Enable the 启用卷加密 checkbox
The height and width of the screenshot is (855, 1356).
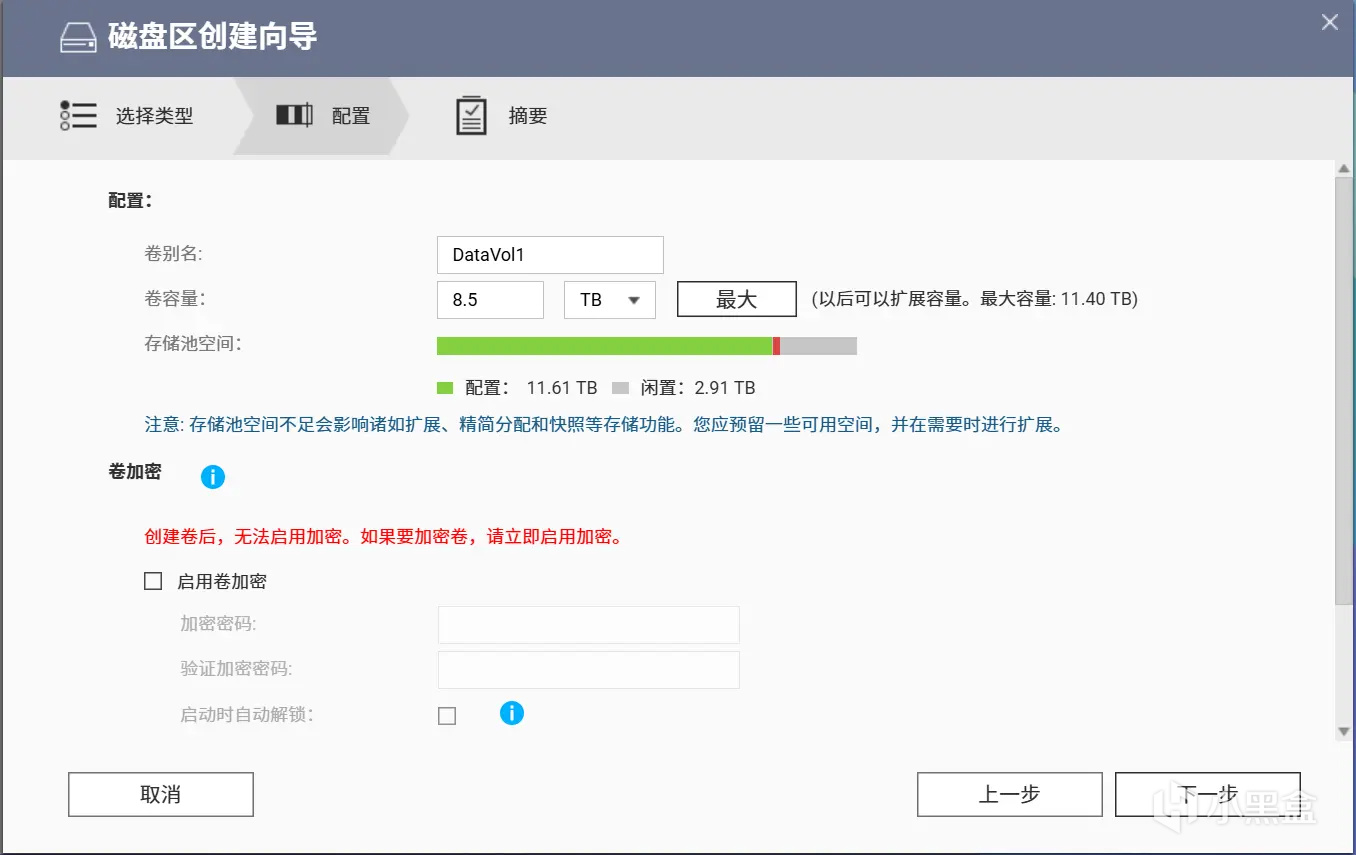[153, 581]
